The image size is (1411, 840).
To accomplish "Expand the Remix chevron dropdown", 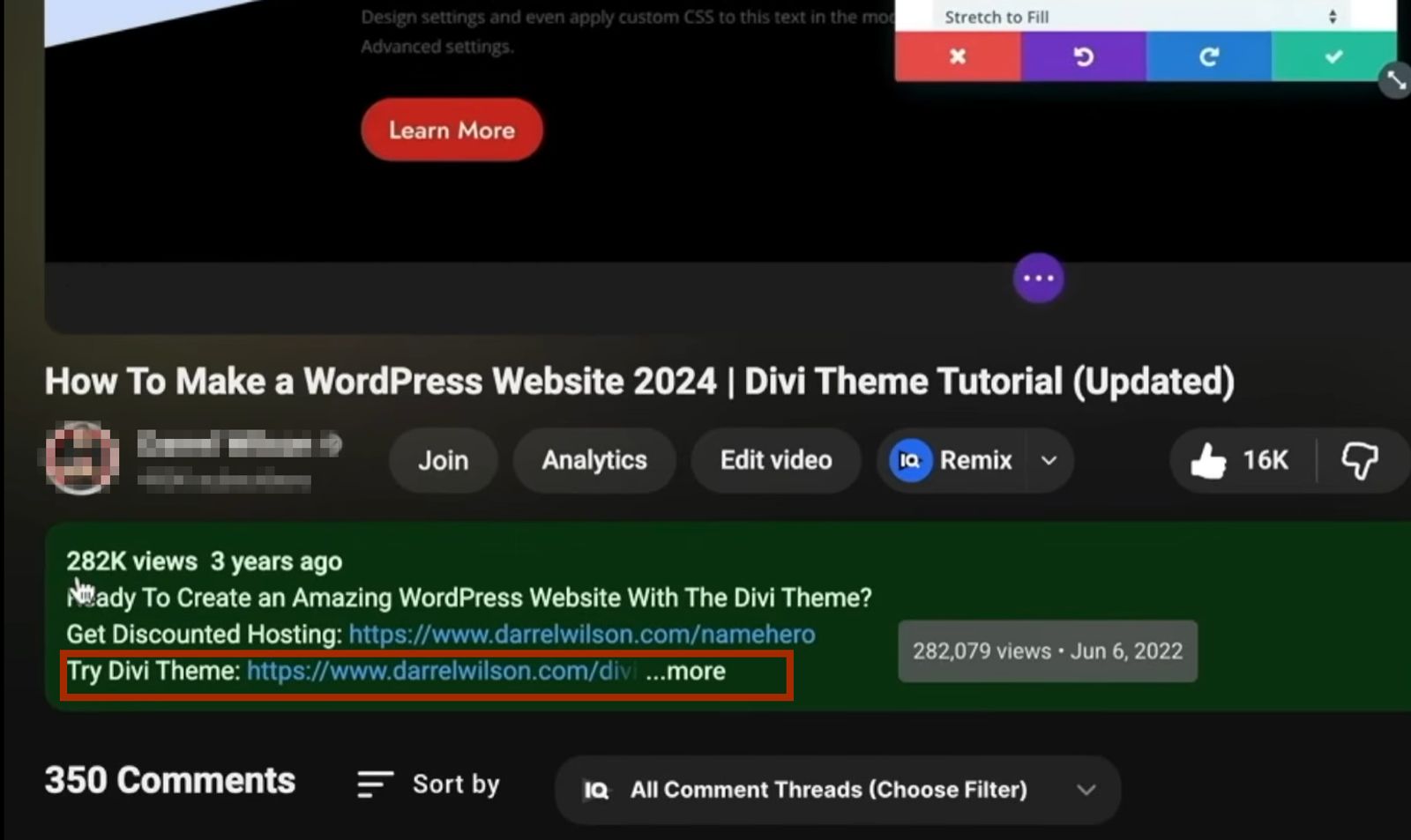I will (x=1049, y=460).
